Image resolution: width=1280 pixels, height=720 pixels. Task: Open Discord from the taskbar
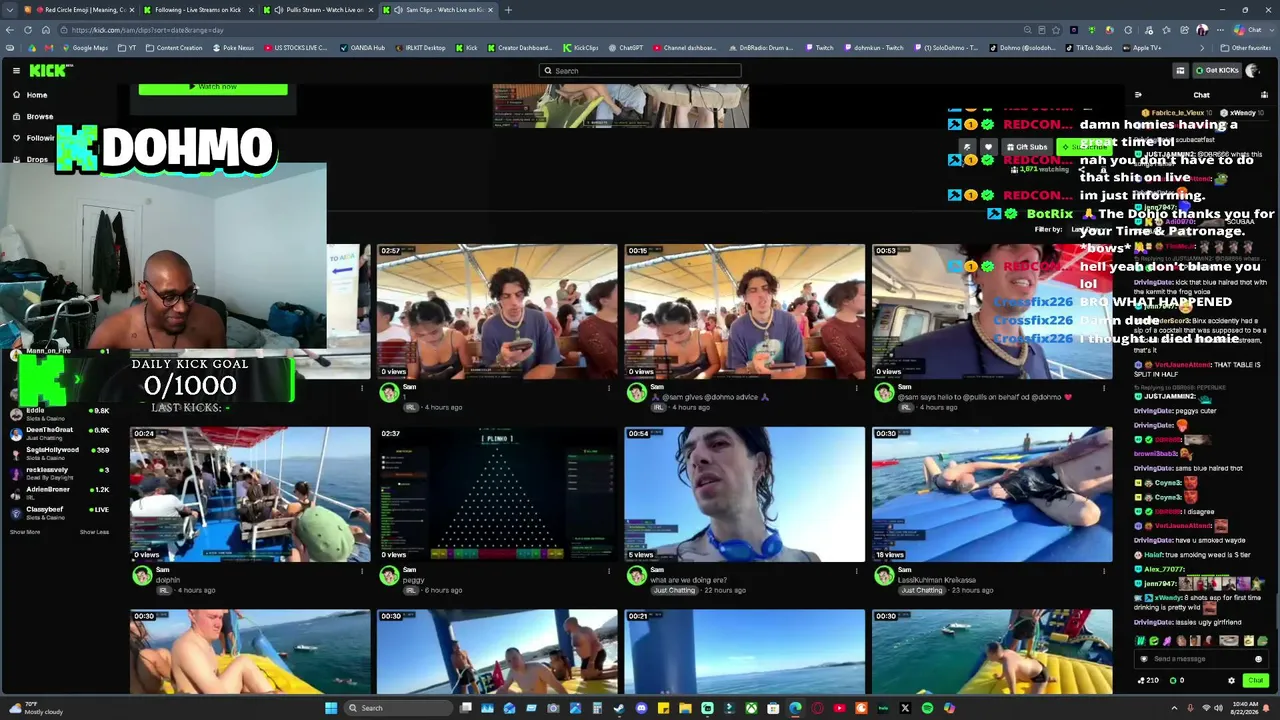[x=641, y=708]
